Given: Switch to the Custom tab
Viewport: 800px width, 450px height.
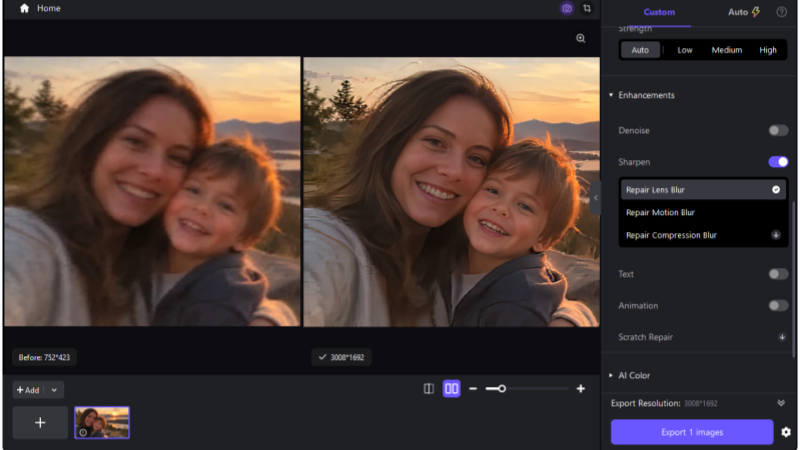Looking at the screenshot, I should pyautogui.click(x=659, y=12).
